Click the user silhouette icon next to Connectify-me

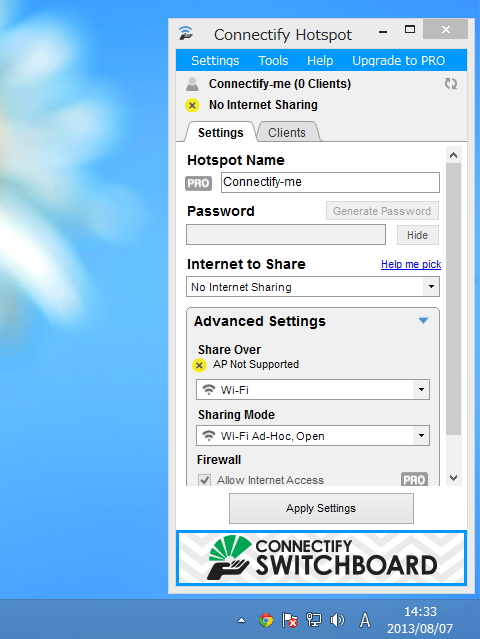click(x=192, y=84)
